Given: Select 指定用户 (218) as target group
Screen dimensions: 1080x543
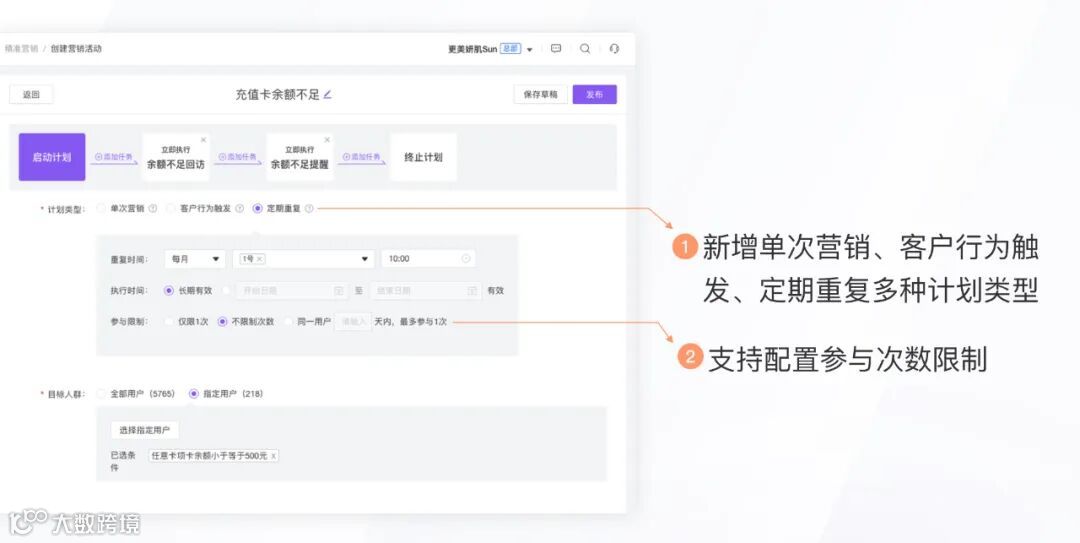Looking at the screenshot, I should [x=194, y=393].
